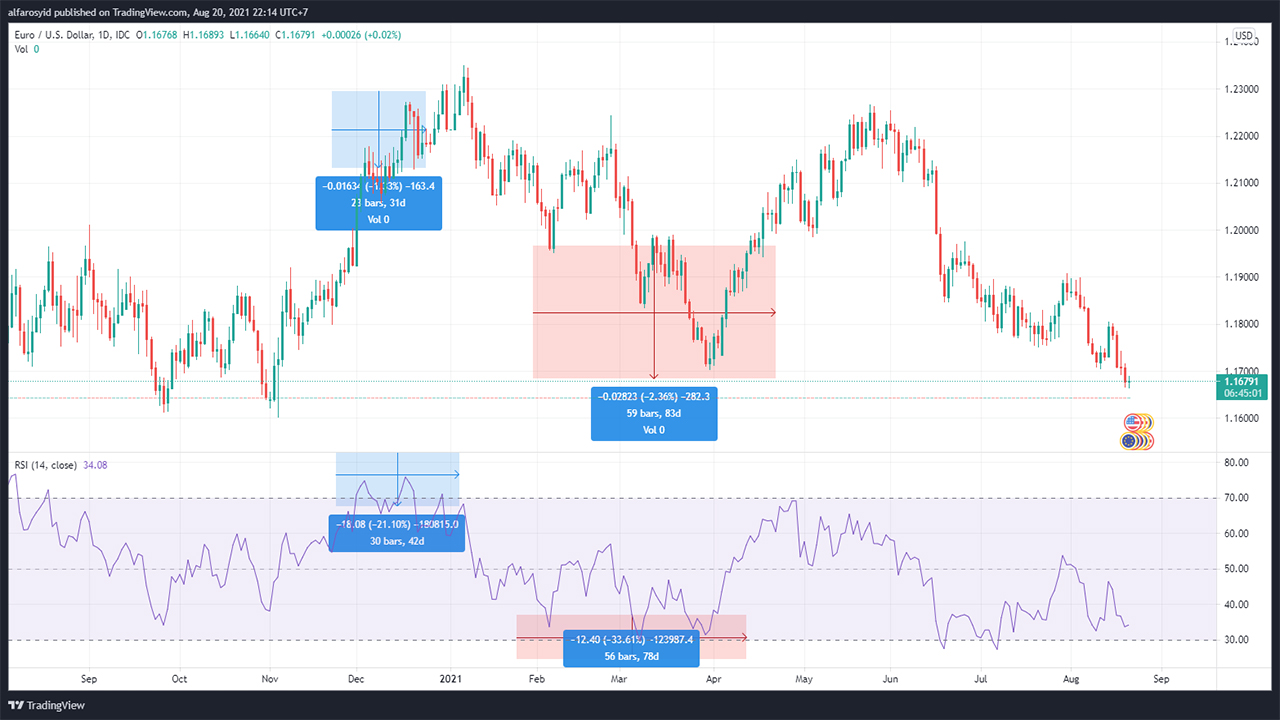The image size is (1280, 720).
Task: Click the EU flag economic event icon
Action: coord(1130,441)
